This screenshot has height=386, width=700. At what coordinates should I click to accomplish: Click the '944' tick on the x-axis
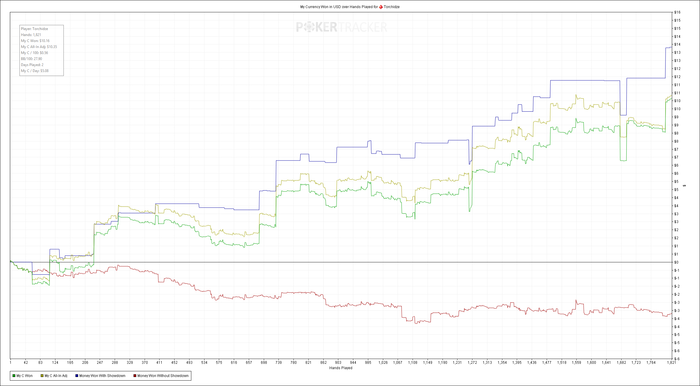coord(353,363)
